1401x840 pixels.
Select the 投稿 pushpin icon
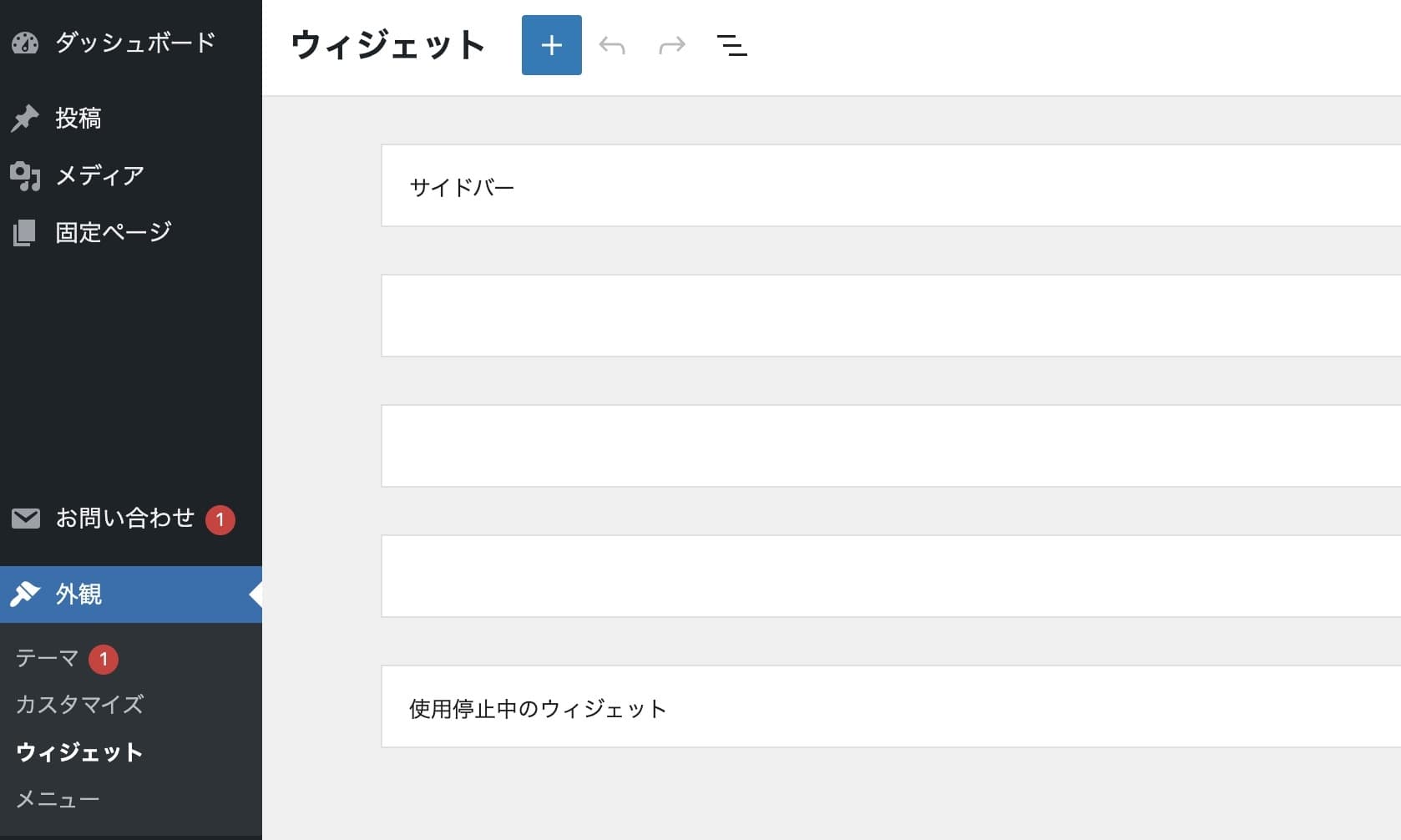(26, 117)
